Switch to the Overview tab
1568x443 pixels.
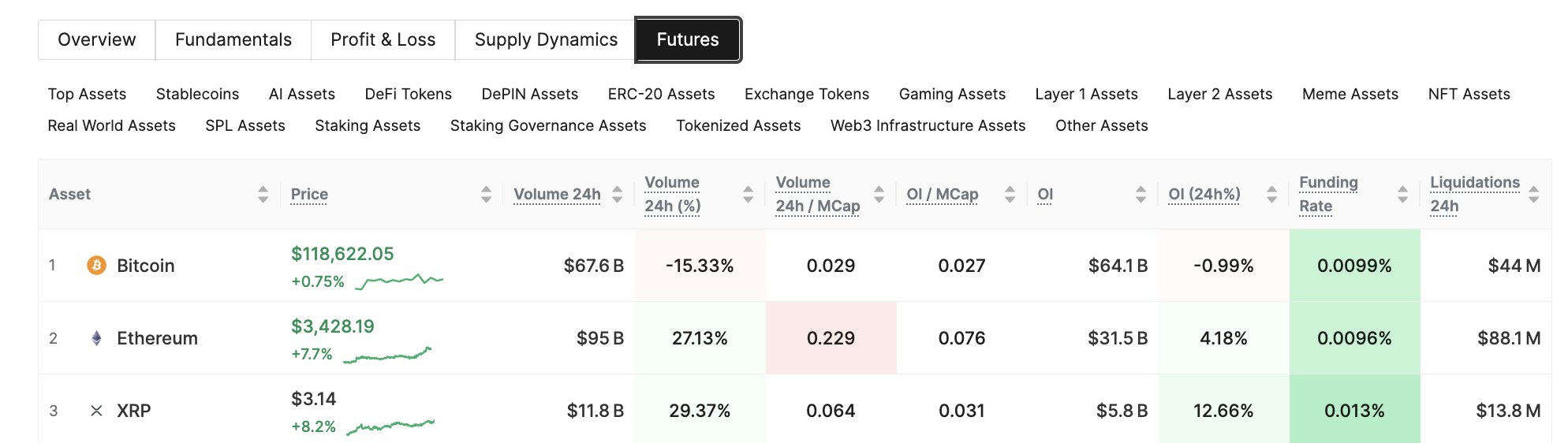pyautogui.click(x=97, y=40)
